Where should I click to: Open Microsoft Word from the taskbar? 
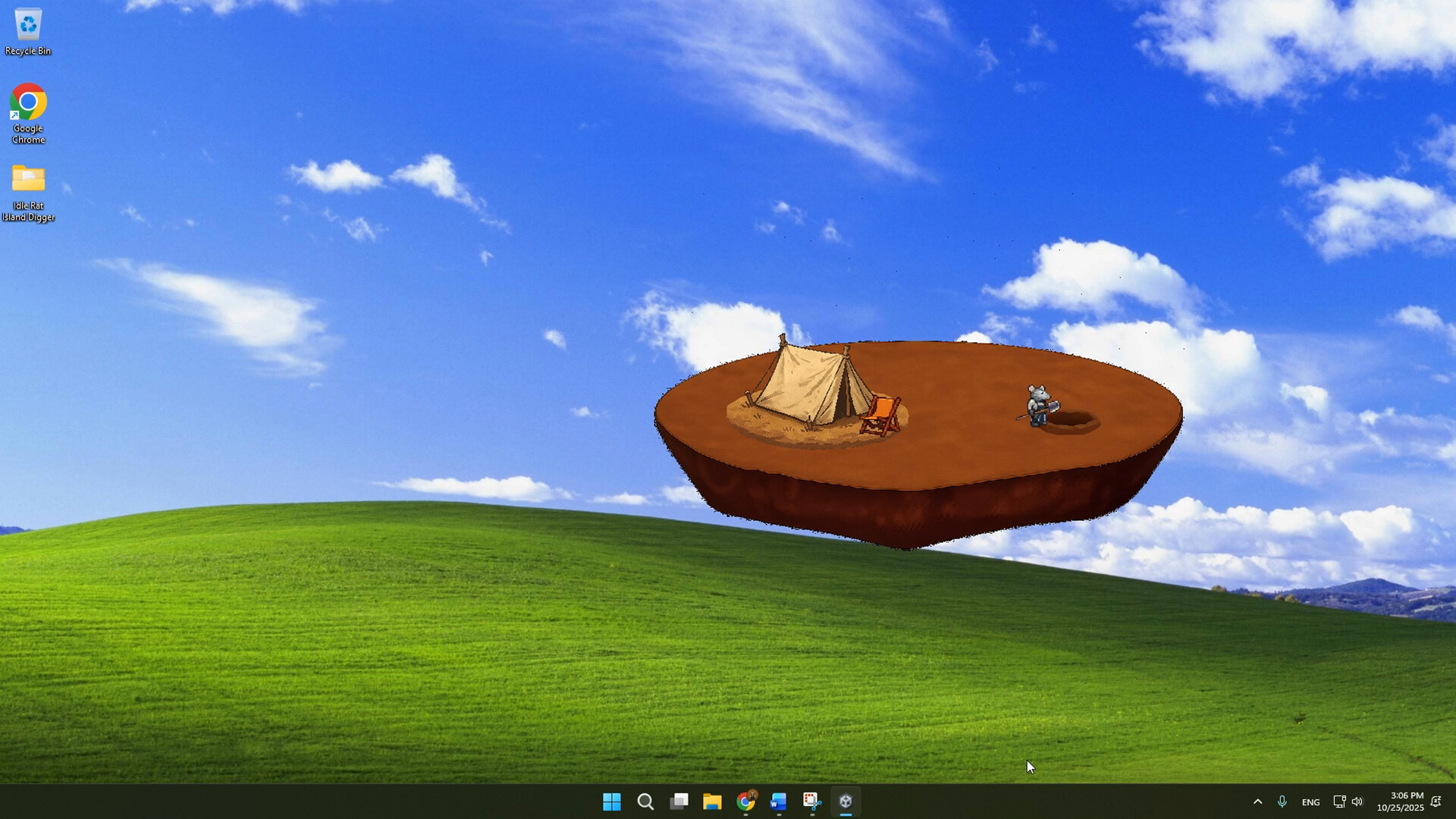(x=779, y=801)
